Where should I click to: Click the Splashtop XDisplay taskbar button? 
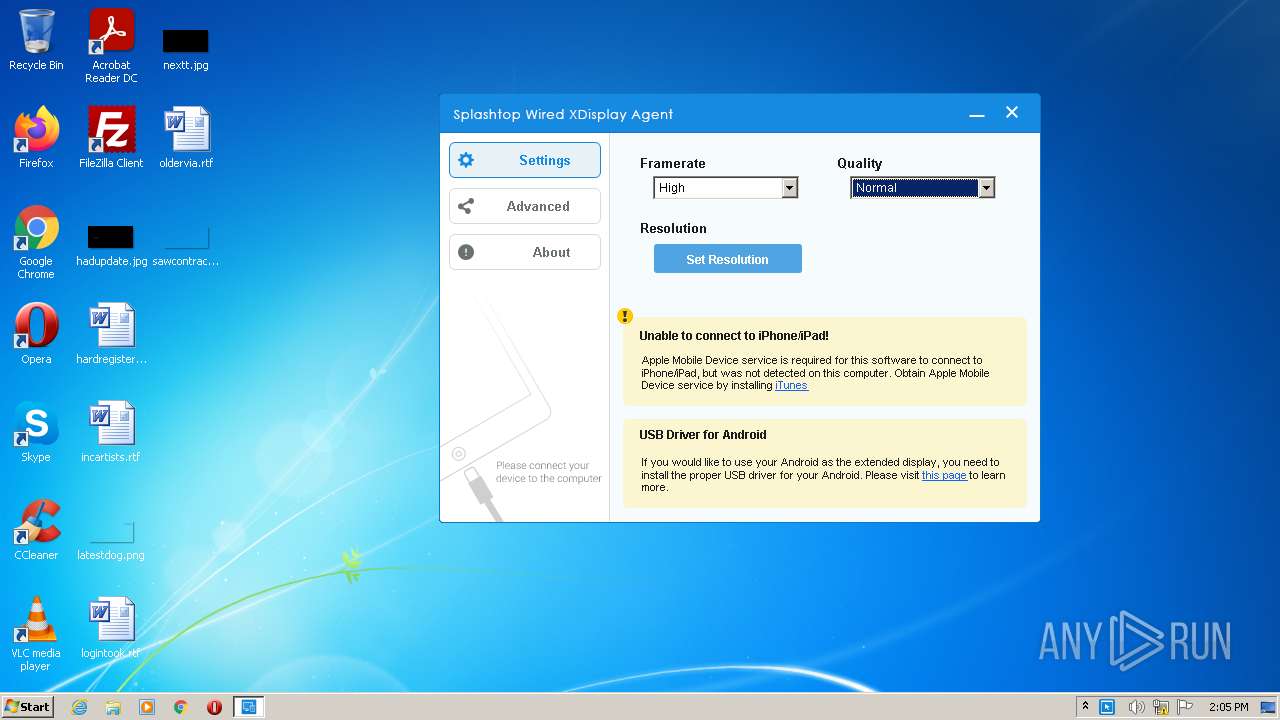tap(249, 707)
